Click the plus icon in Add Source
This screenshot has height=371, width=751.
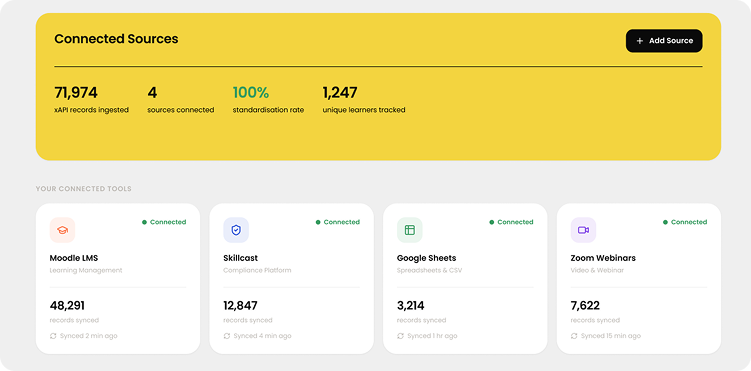[639, 41]
